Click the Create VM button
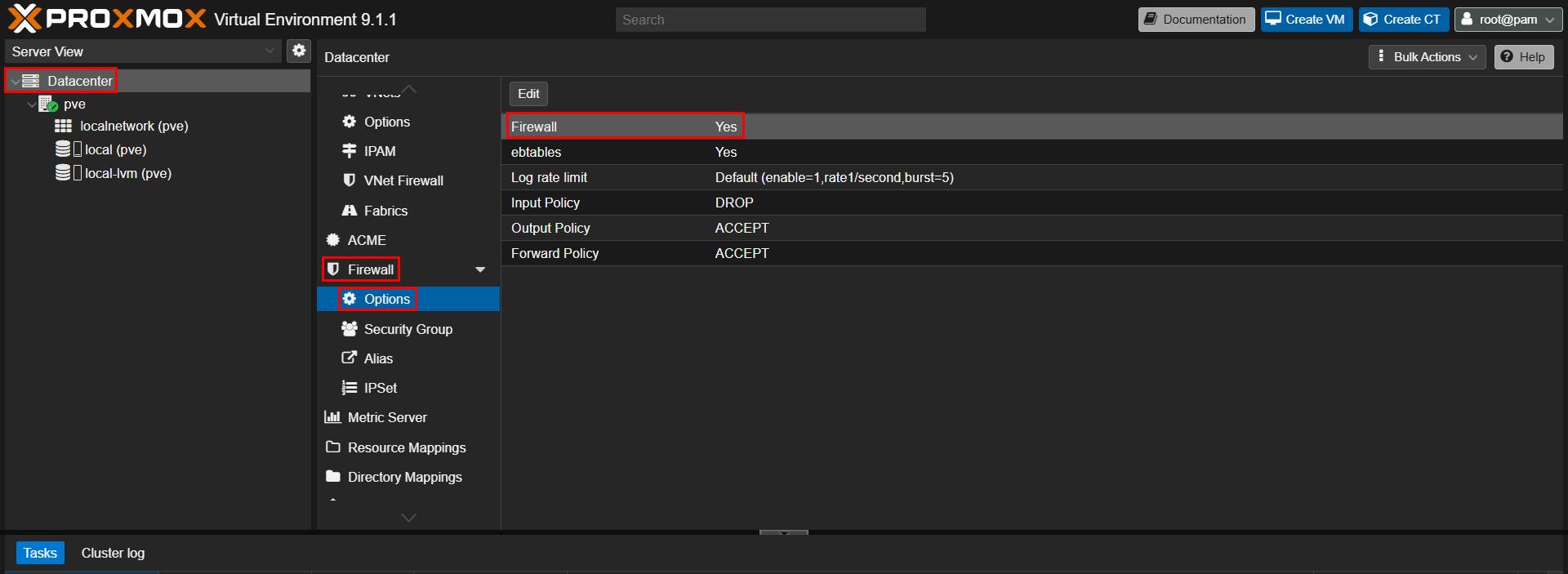The height and width of the screenshot is (574, 1568). coord(1307,20)
